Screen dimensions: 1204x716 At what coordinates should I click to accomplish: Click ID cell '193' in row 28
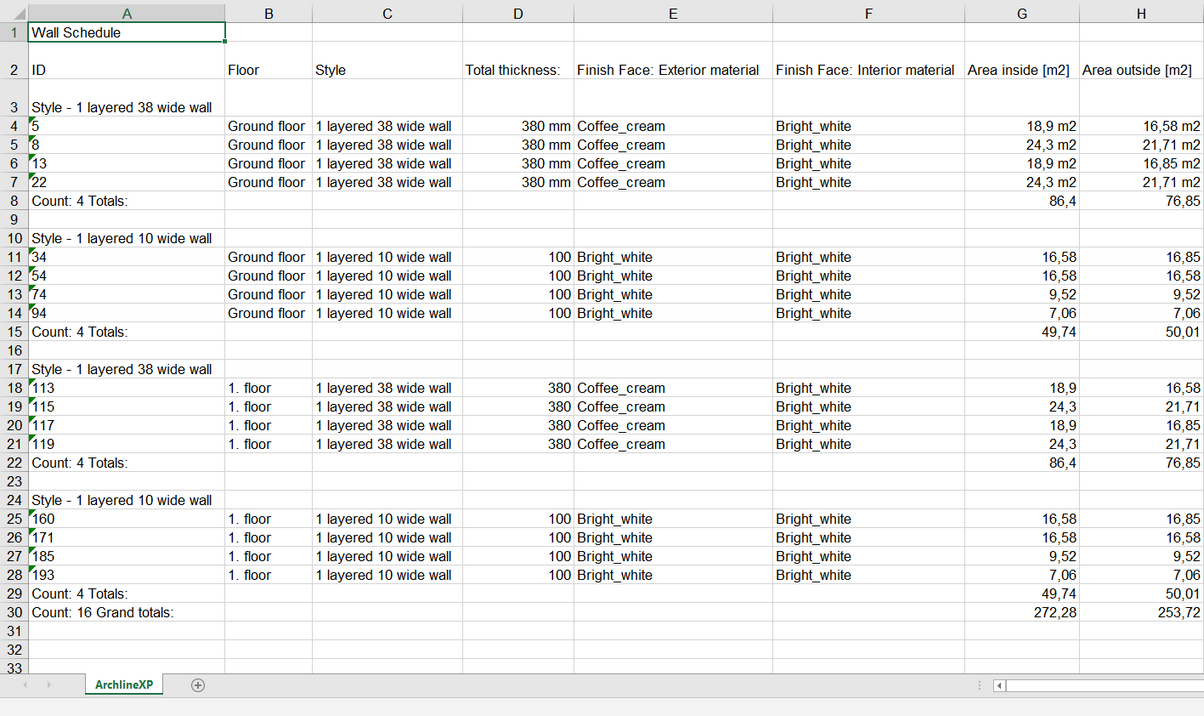(126, 575)
